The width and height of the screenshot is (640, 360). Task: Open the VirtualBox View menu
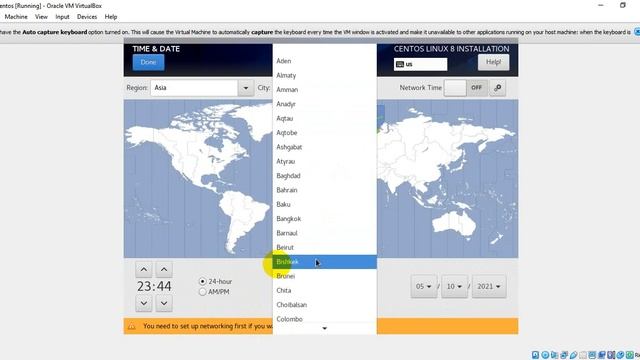[41, 17]
